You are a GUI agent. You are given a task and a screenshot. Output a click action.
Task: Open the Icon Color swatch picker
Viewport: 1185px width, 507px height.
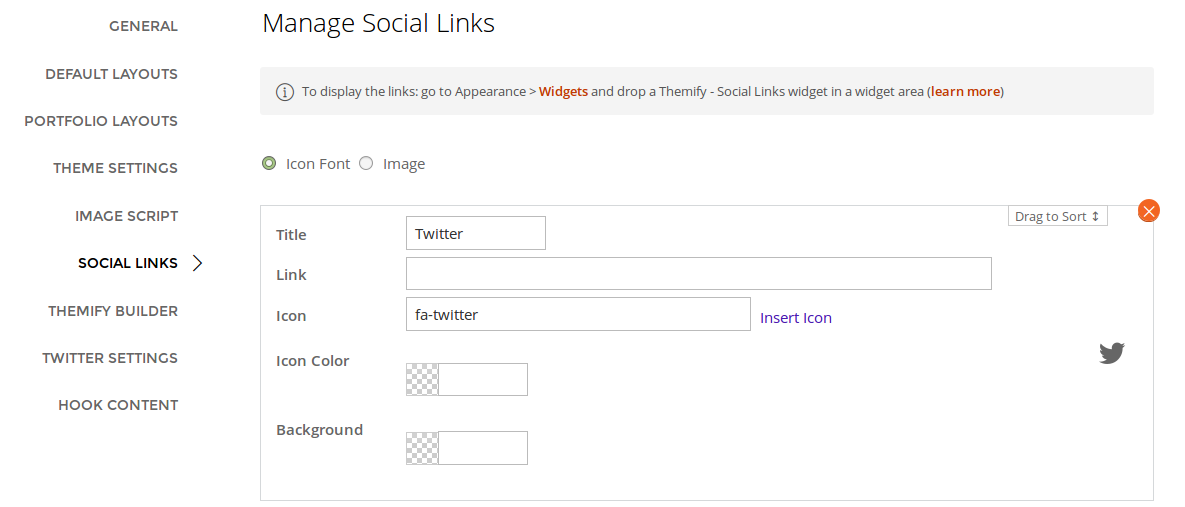pos(422,380)
